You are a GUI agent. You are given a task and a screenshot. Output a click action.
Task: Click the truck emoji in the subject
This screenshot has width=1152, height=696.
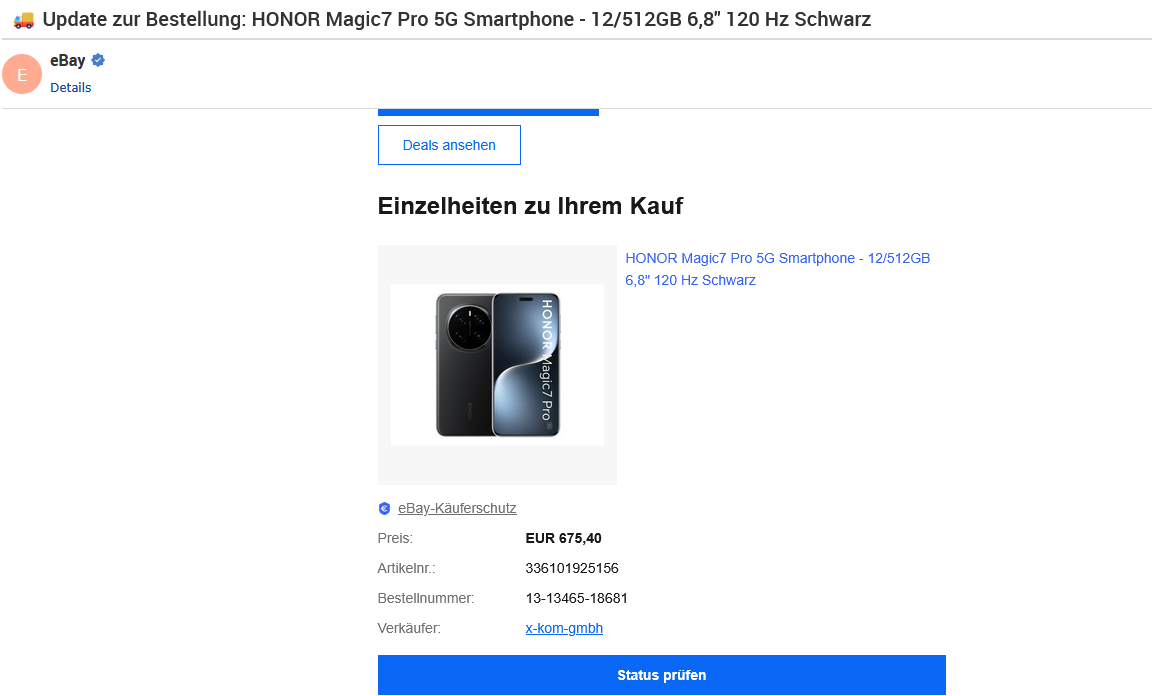pyautogui.click(x=23, y=20)
